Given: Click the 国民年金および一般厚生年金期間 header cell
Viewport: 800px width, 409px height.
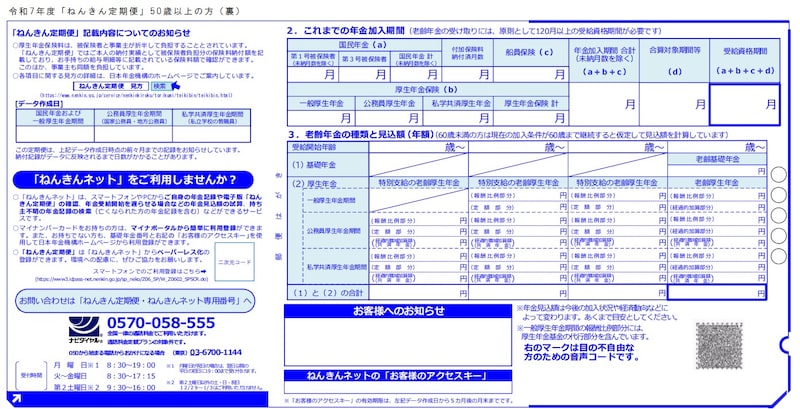Looking at the screenshot, I should click(55, 118).
